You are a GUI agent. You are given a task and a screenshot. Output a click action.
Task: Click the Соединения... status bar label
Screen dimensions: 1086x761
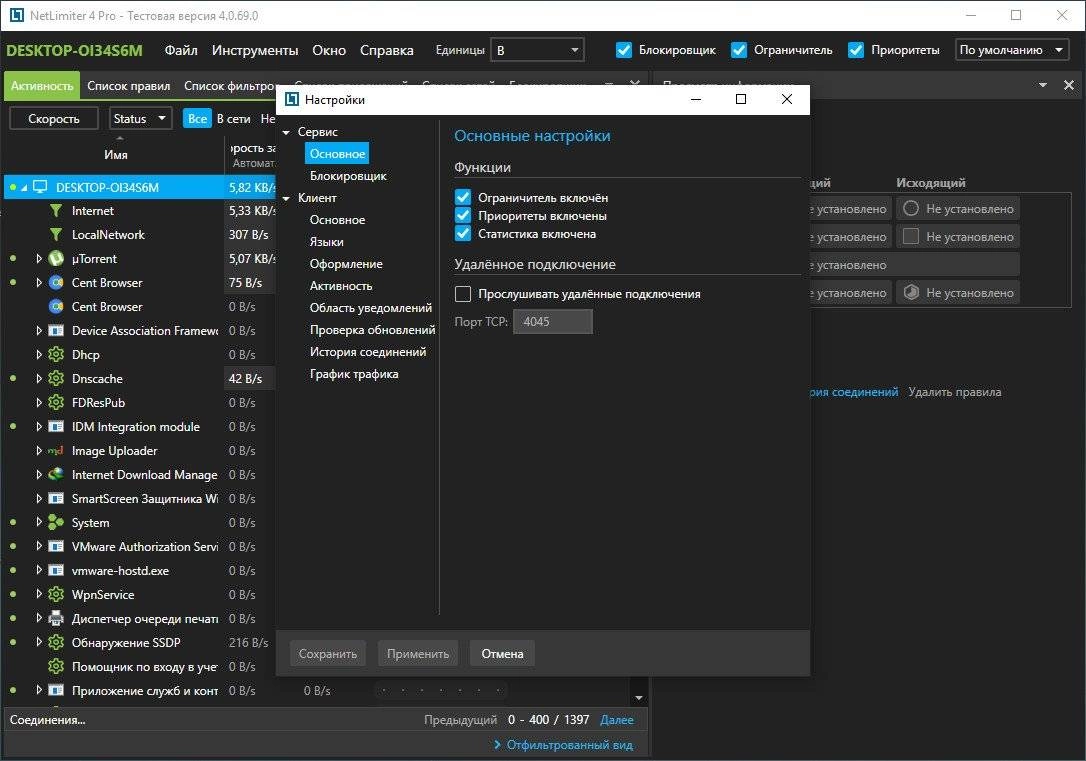pyautogui.click(x=47, y=719)
